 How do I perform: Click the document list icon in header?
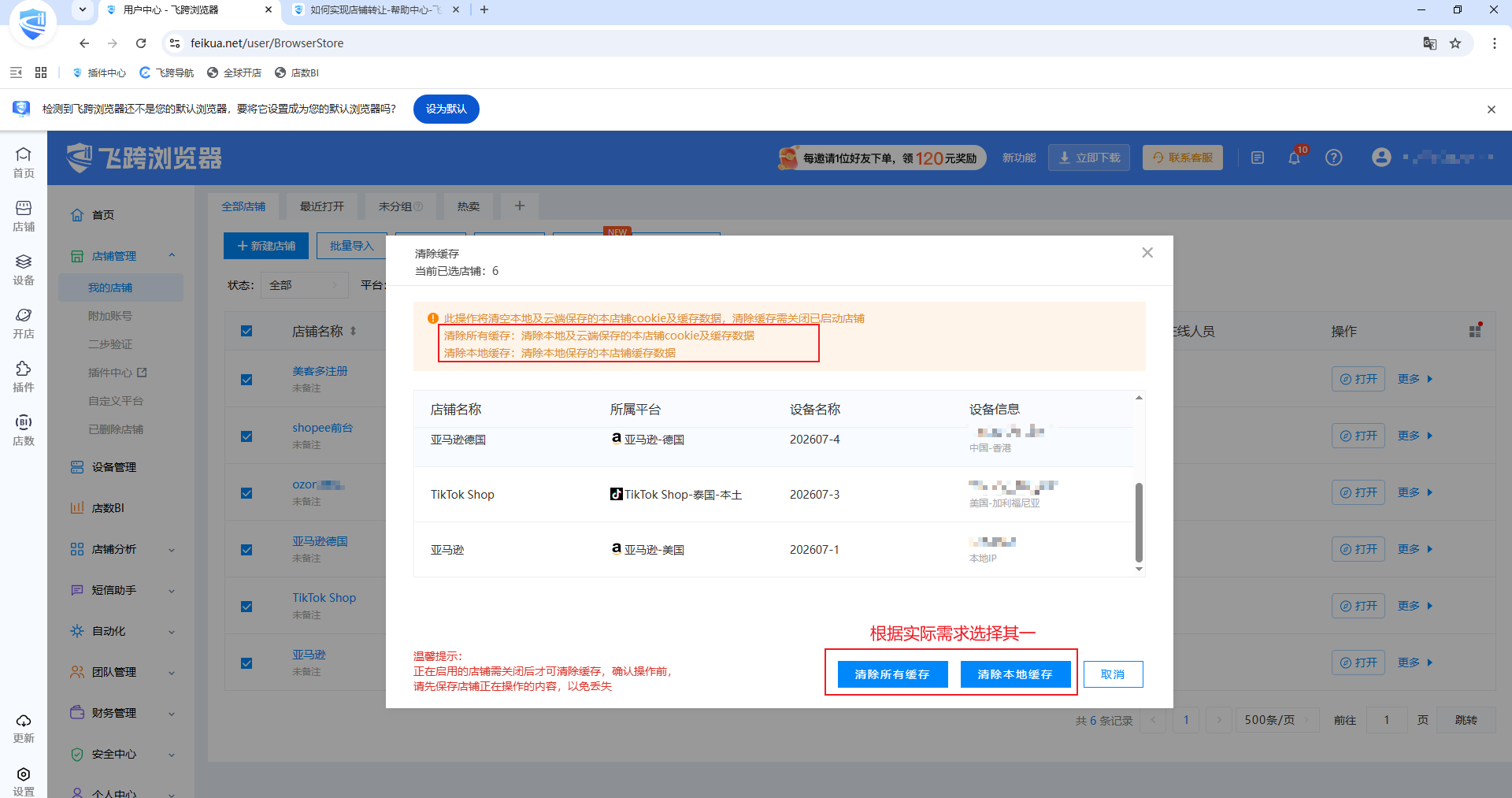[x=1258, y=158]
